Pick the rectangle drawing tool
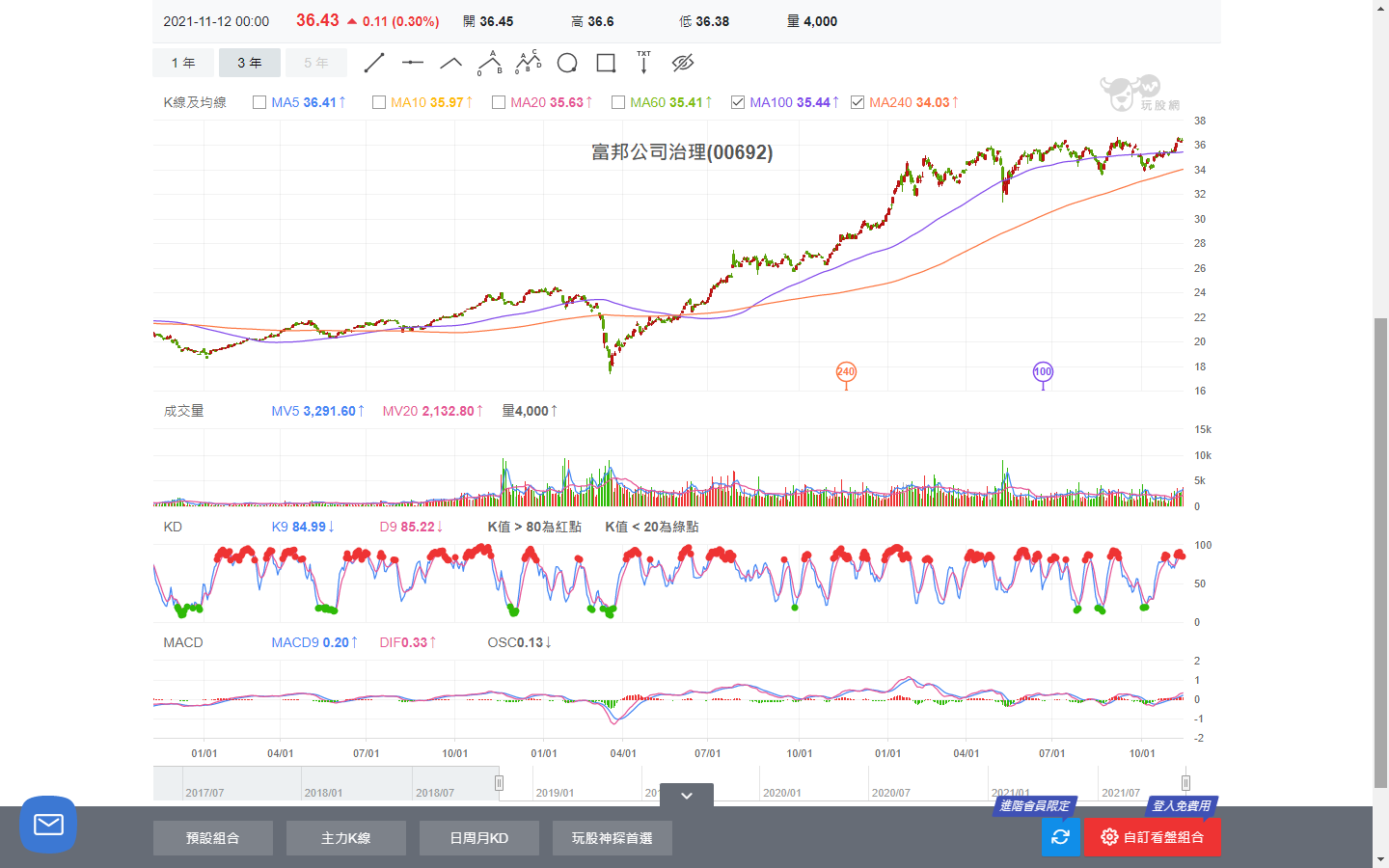 pos(606,63)
